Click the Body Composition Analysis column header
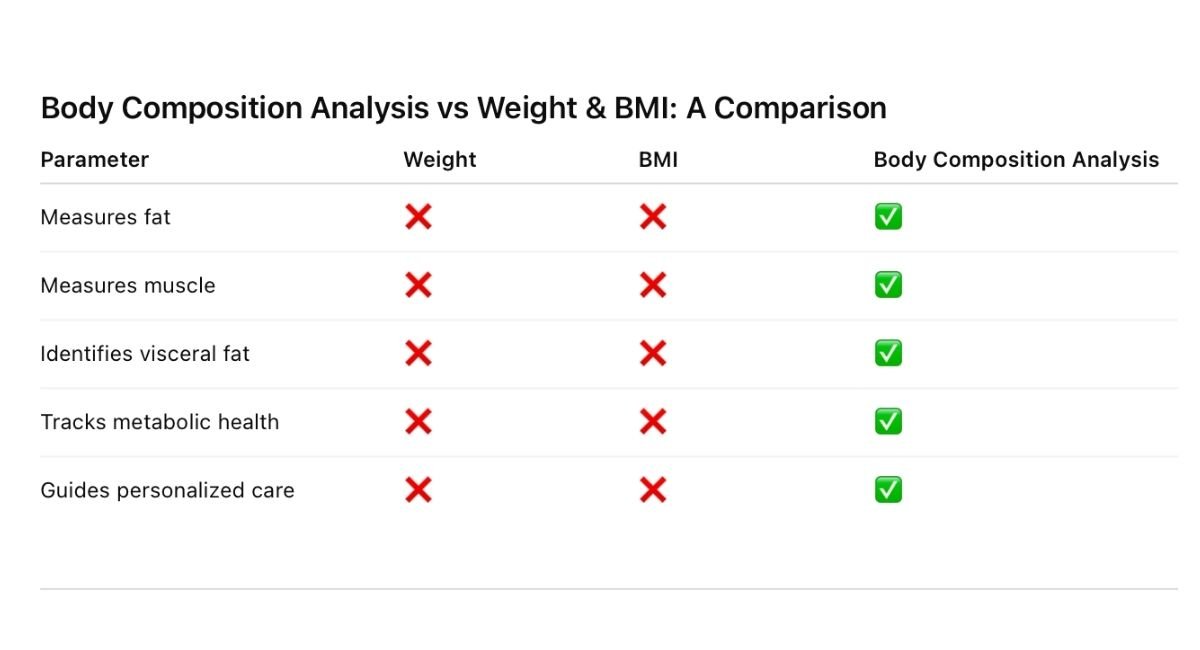The image size is (1200, 650). [x=1016, y=160]
